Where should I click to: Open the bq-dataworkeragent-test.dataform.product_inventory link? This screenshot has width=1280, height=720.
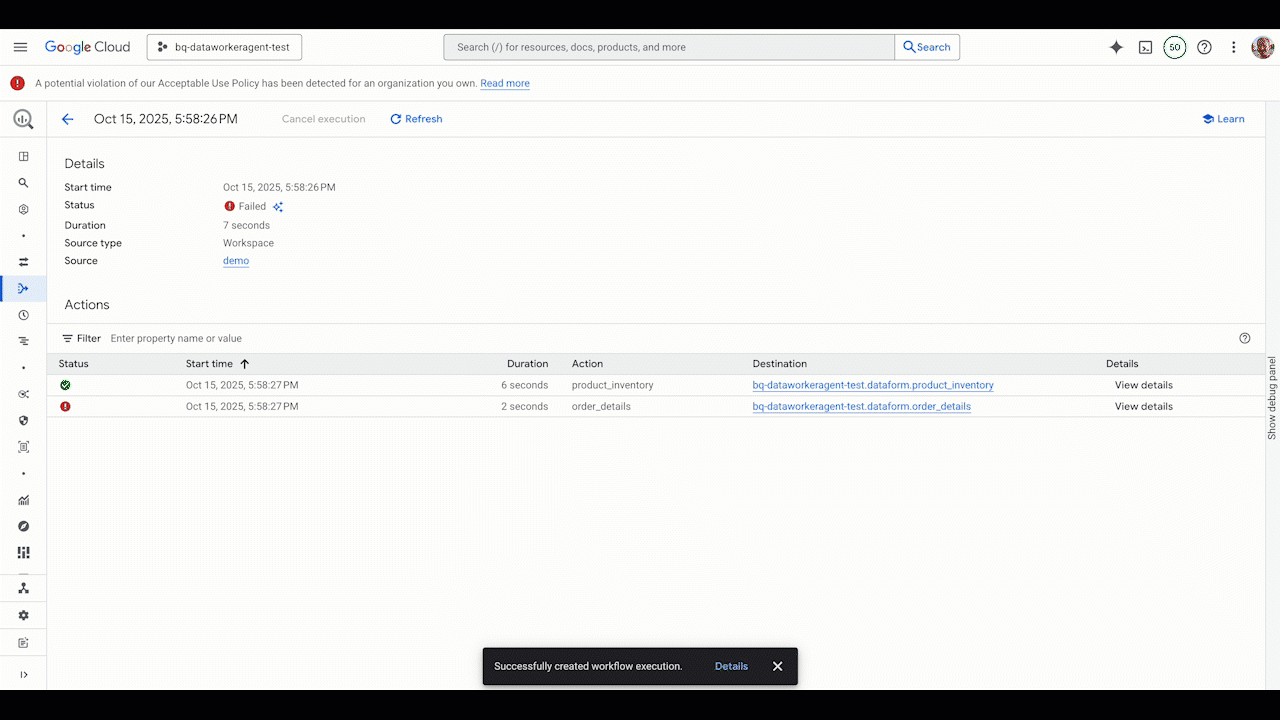pos(873,385)
